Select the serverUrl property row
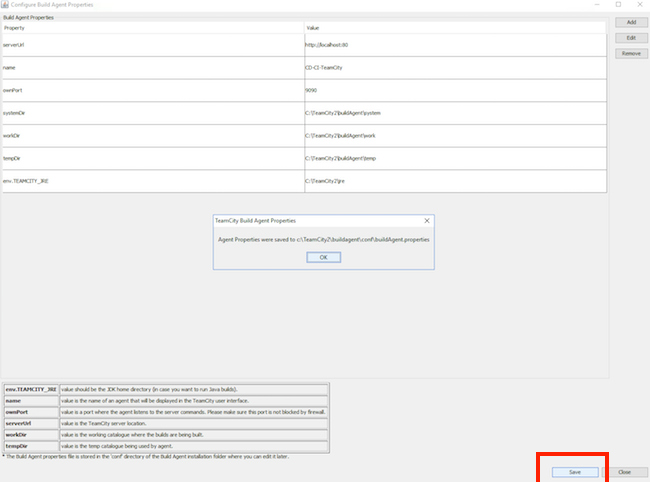650x482 pixels. tap(304, 45)
